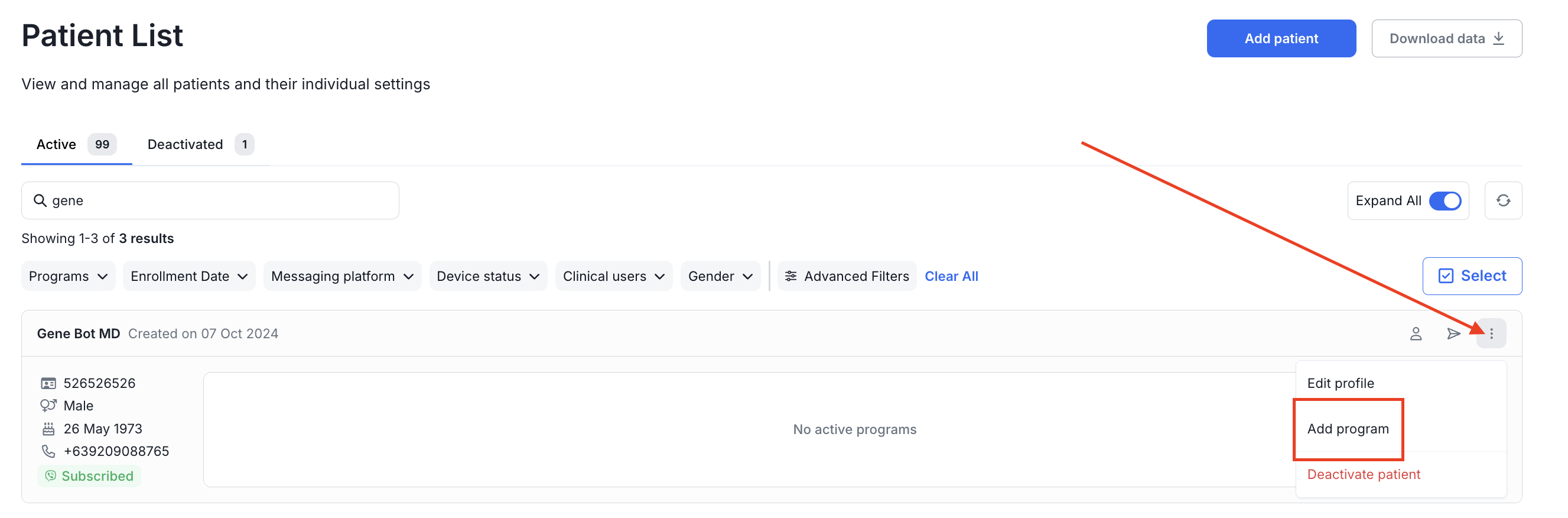
Task: Expand the Device status dropdown
Action: click(487, 276)
